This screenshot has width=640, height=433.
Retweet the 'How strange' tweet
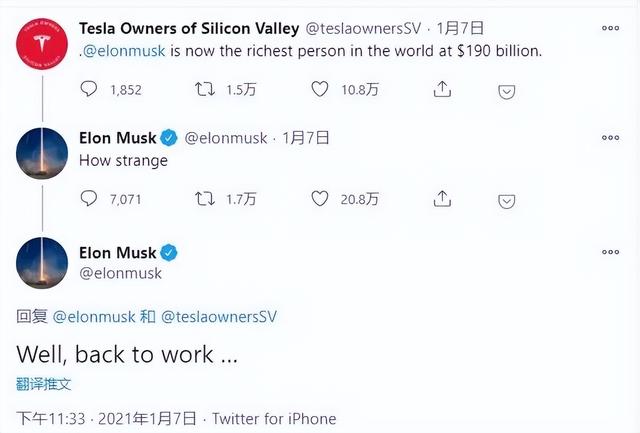(205, 199)
